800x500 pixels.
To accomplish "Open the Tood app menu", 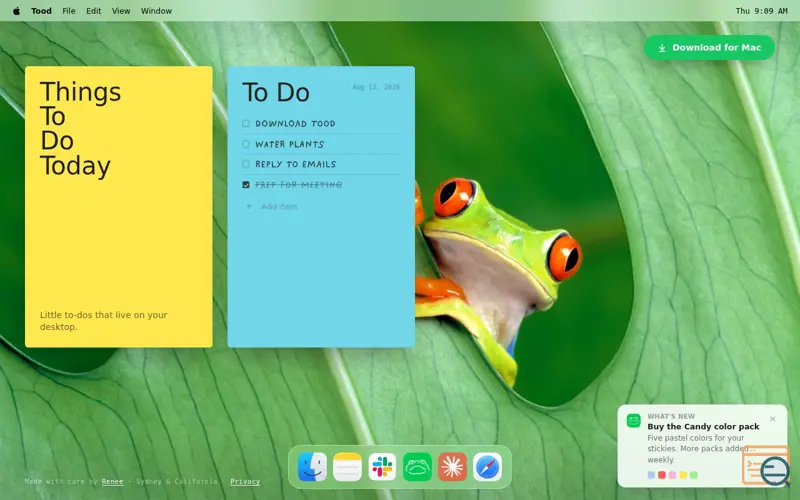I will tap(41, 11).
